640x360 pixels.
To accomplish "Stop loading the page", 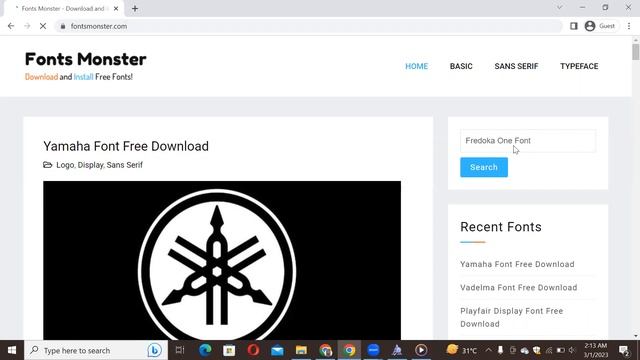I will (x=43, y=26).
